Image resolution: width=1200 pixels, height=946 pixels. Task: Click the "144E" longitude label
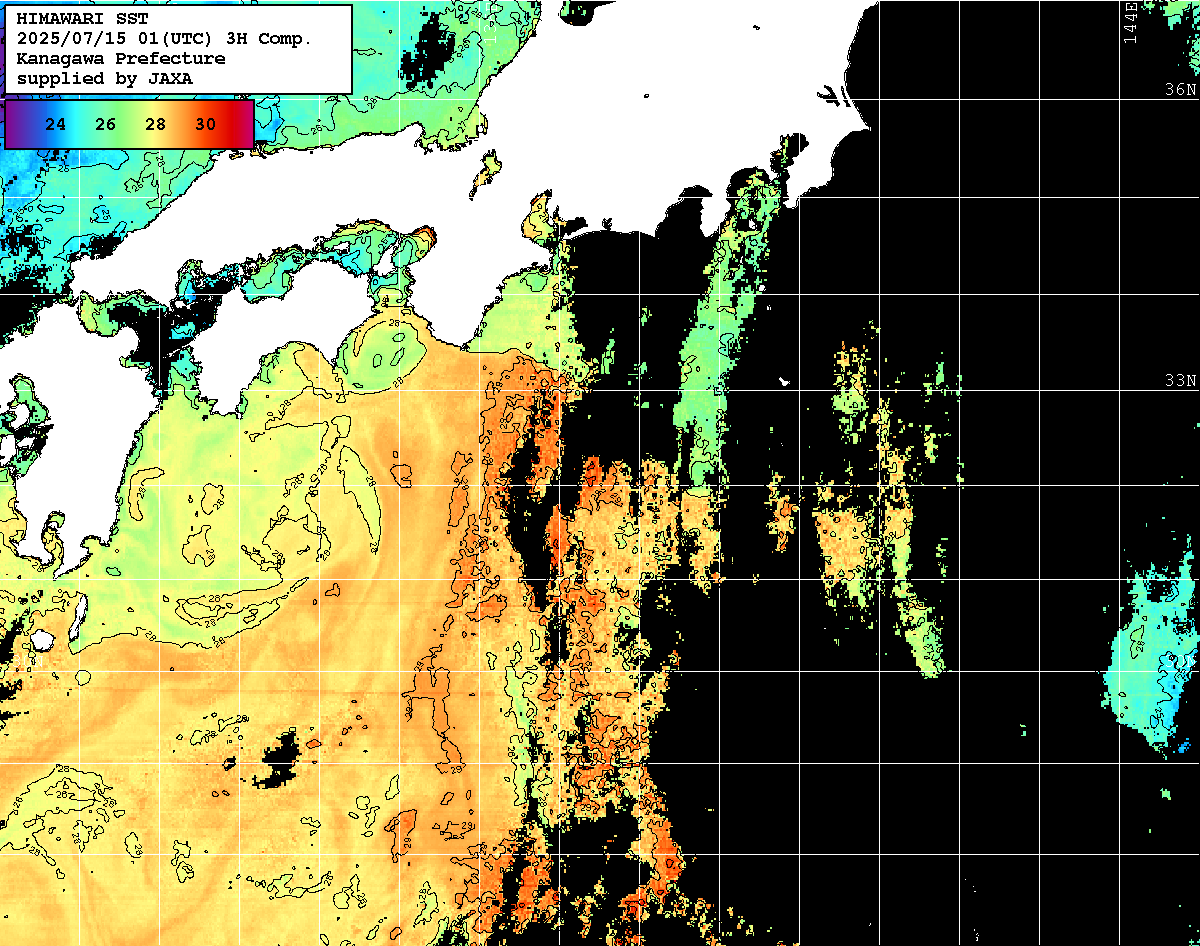1131,22
